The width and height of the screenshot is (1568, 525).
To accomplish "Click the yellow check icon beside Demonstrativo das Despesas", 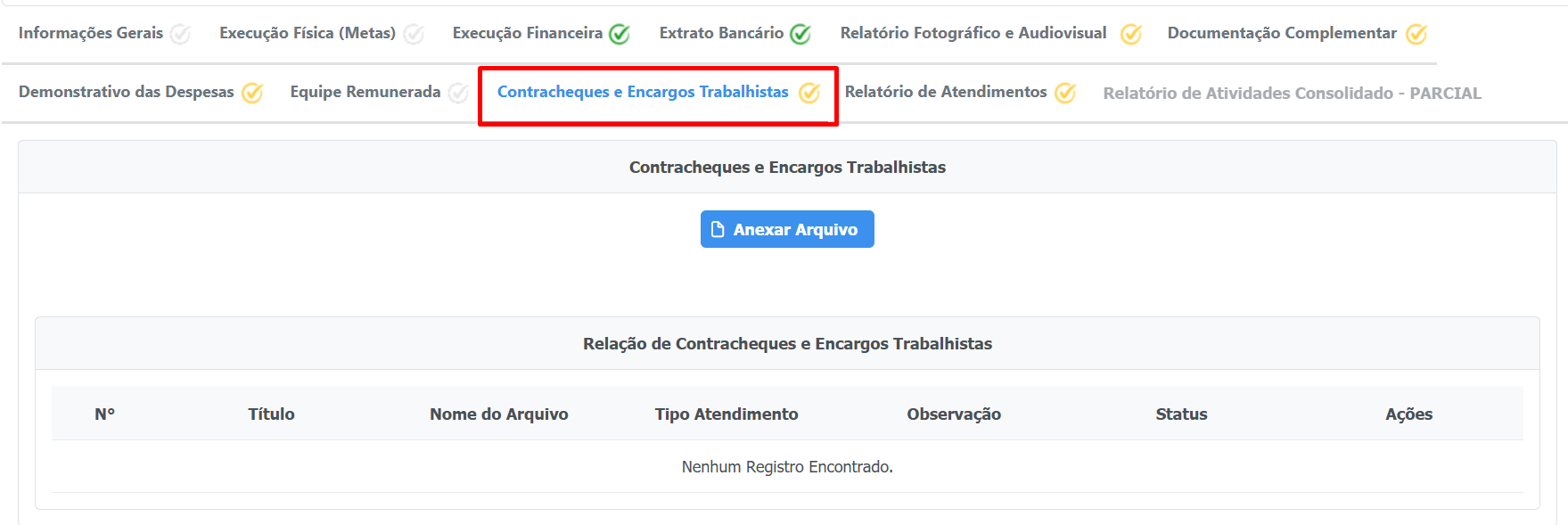I will (252, 93).
